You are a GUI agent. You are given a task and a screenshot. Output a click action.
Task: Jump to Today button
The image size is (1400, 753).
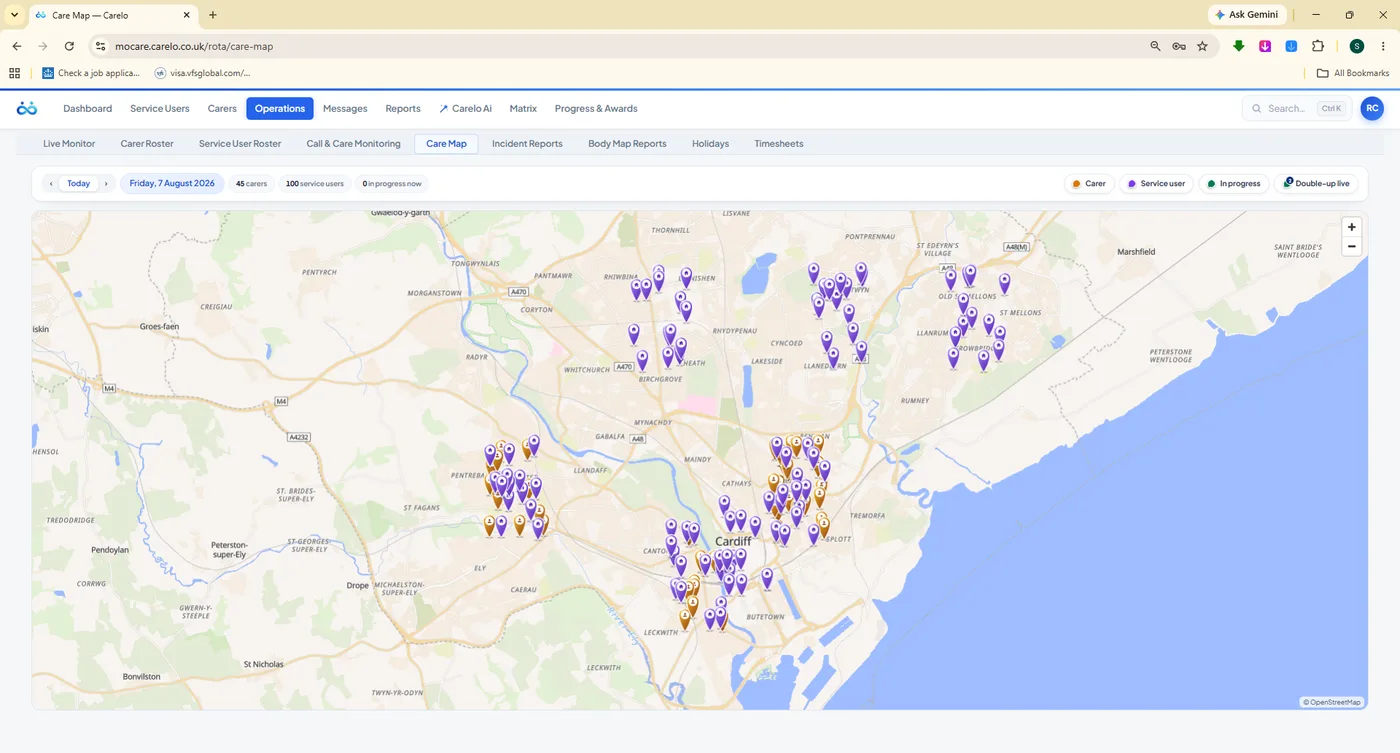click(x=78, y=184)
